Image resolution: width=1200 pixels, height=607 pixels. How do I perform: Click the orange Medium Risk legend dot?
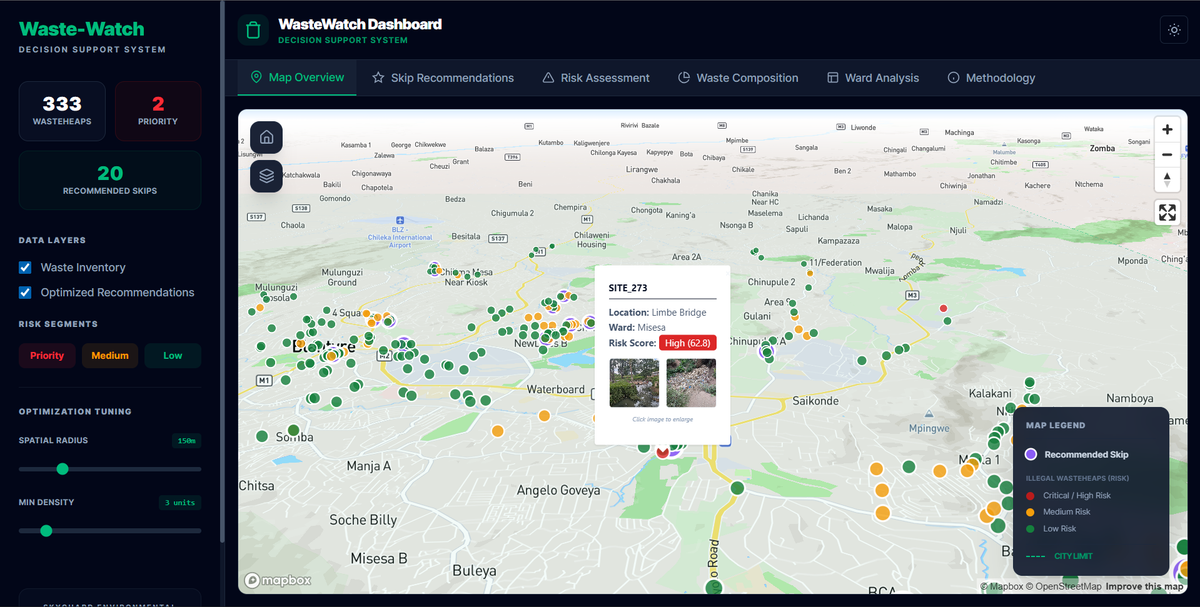[x=1030, y=512]
